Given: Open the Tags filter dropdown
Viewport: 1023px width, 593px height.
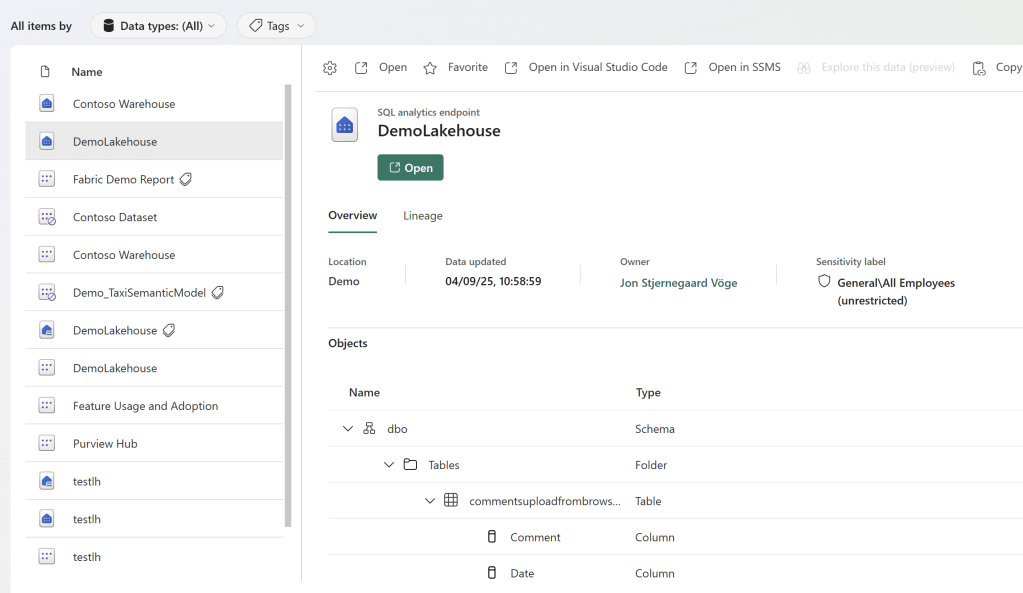Looking at the screenshot, I should 275,26.
